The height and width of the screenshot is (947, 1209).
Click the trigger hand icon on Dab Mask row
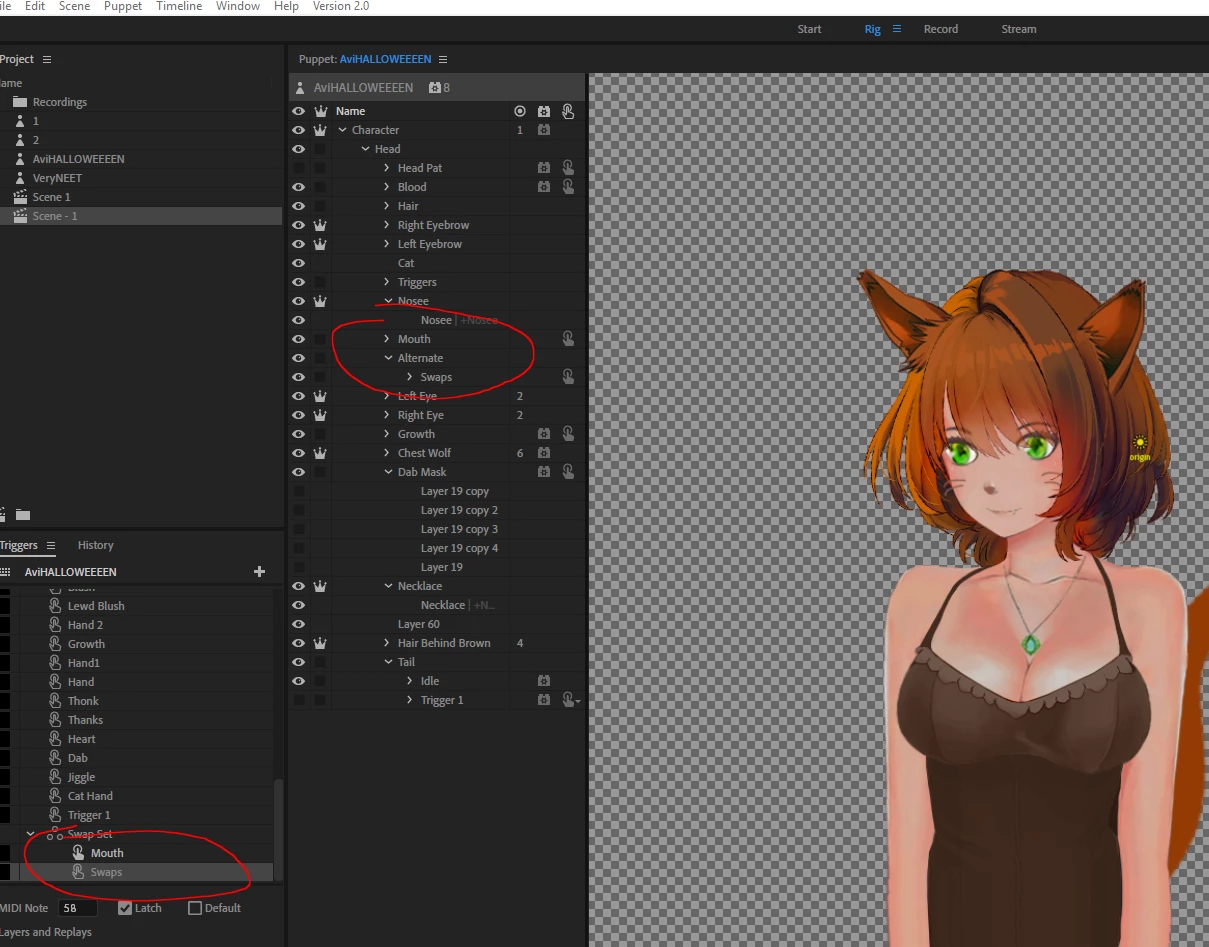[568, 472]
